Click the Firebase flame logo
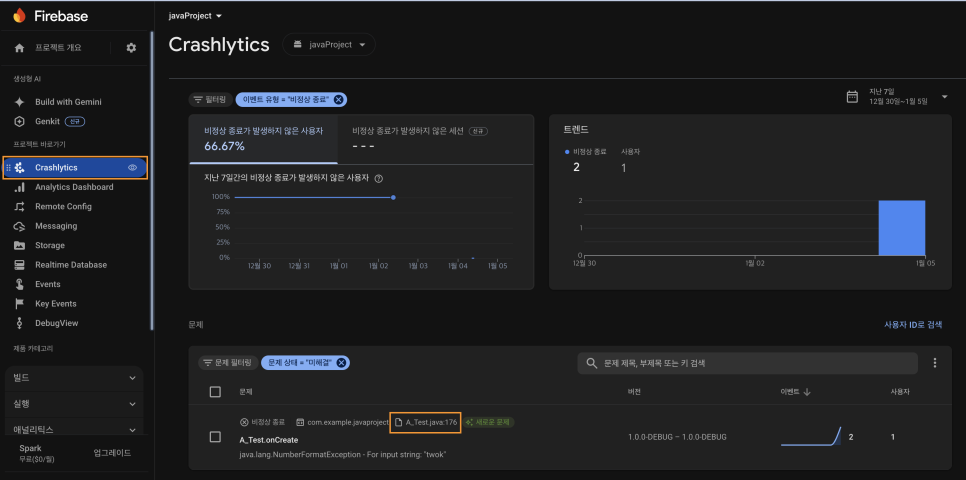The image size is (966, 480). (20, 15)
